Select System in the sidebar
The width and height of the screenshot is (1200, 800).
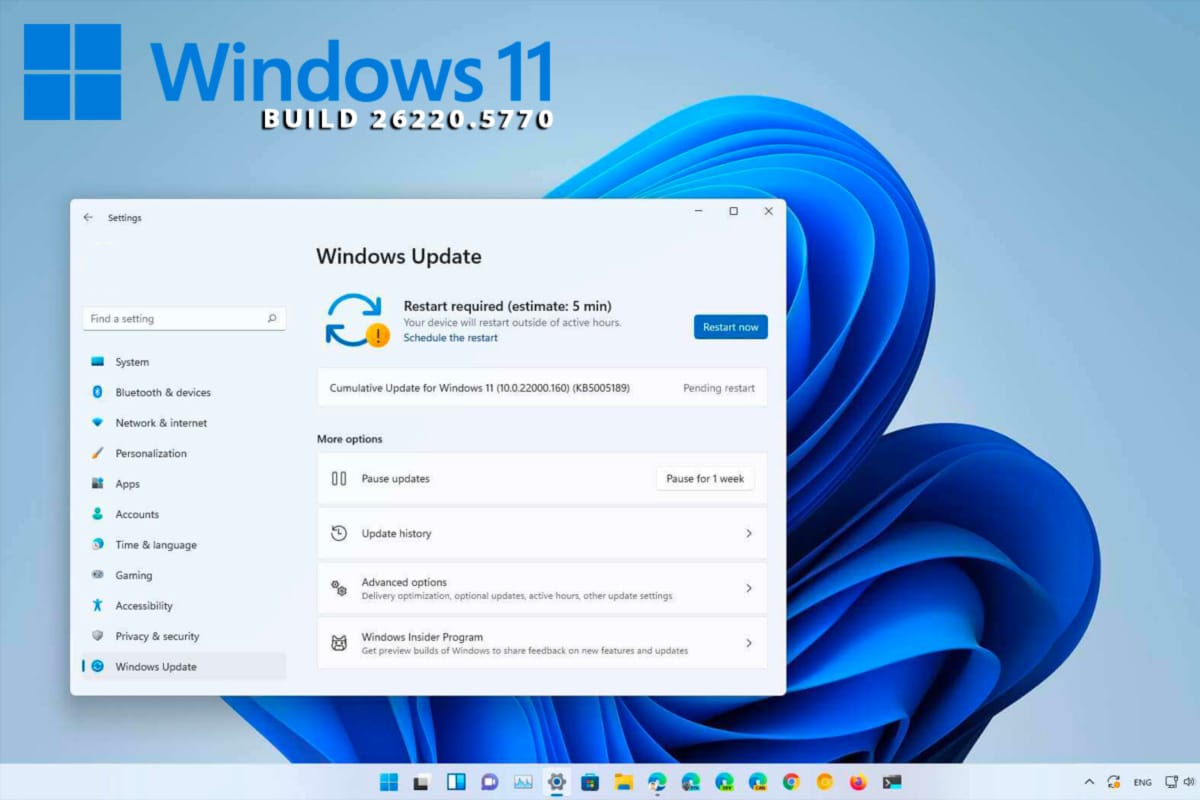(x=184, y=362)
